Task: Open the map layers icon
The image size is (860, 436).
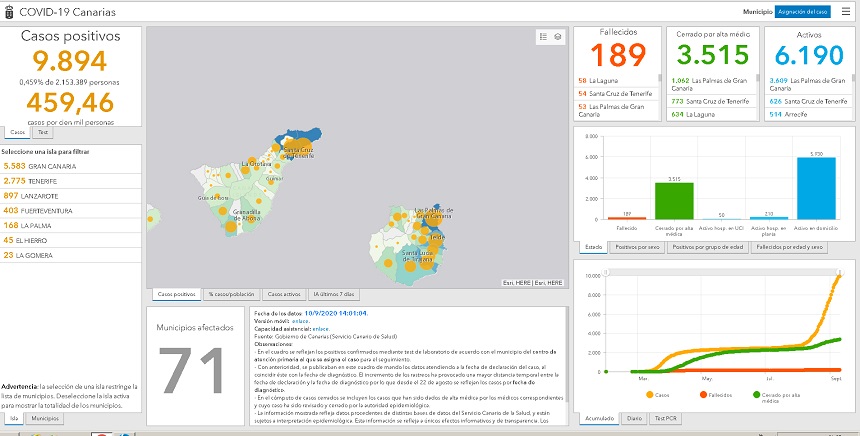Action: (x=558, y=36)
